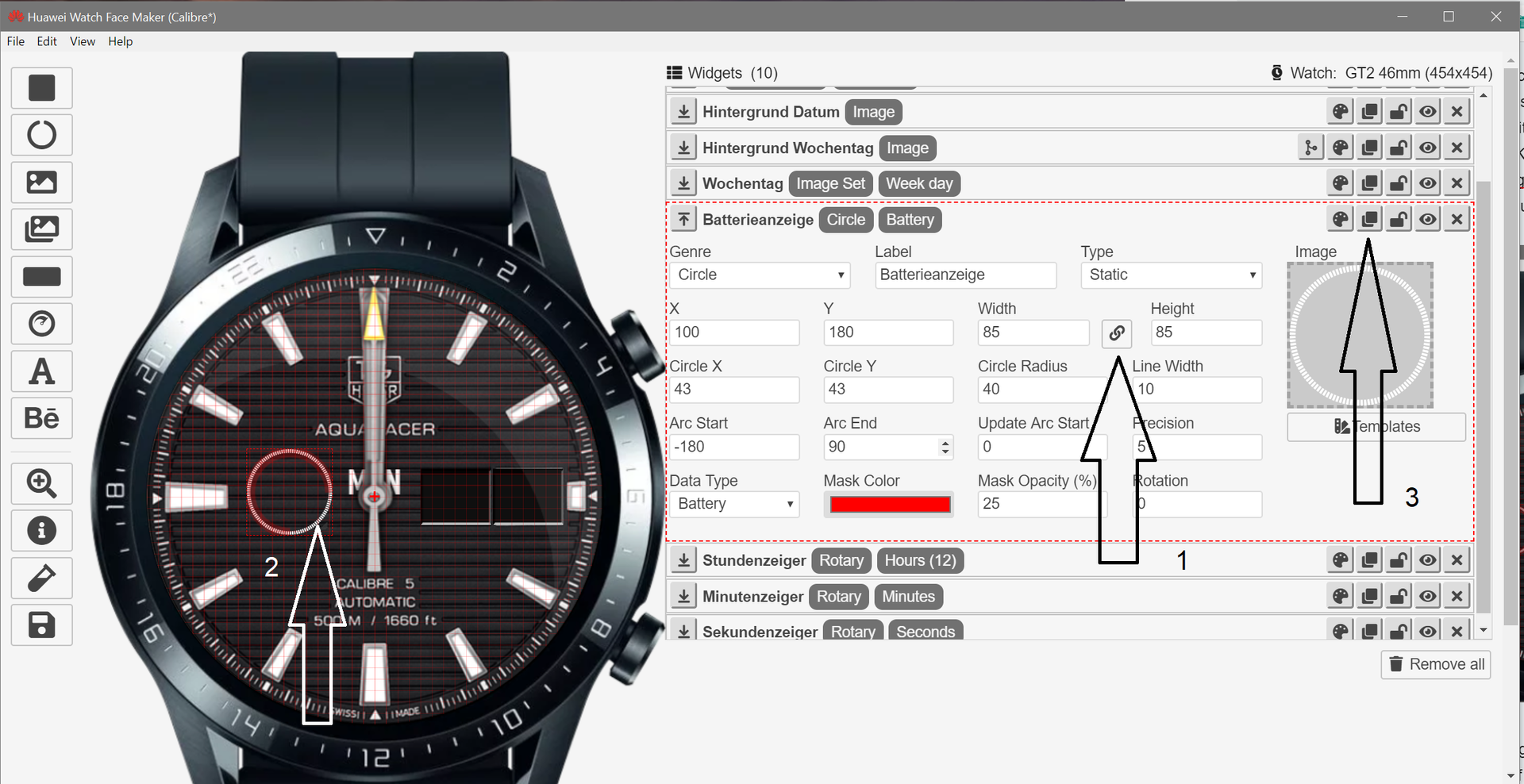Hide the Minutenzeiger widget
Viewport: 1524px width, 784px height.
point(1428,596)
